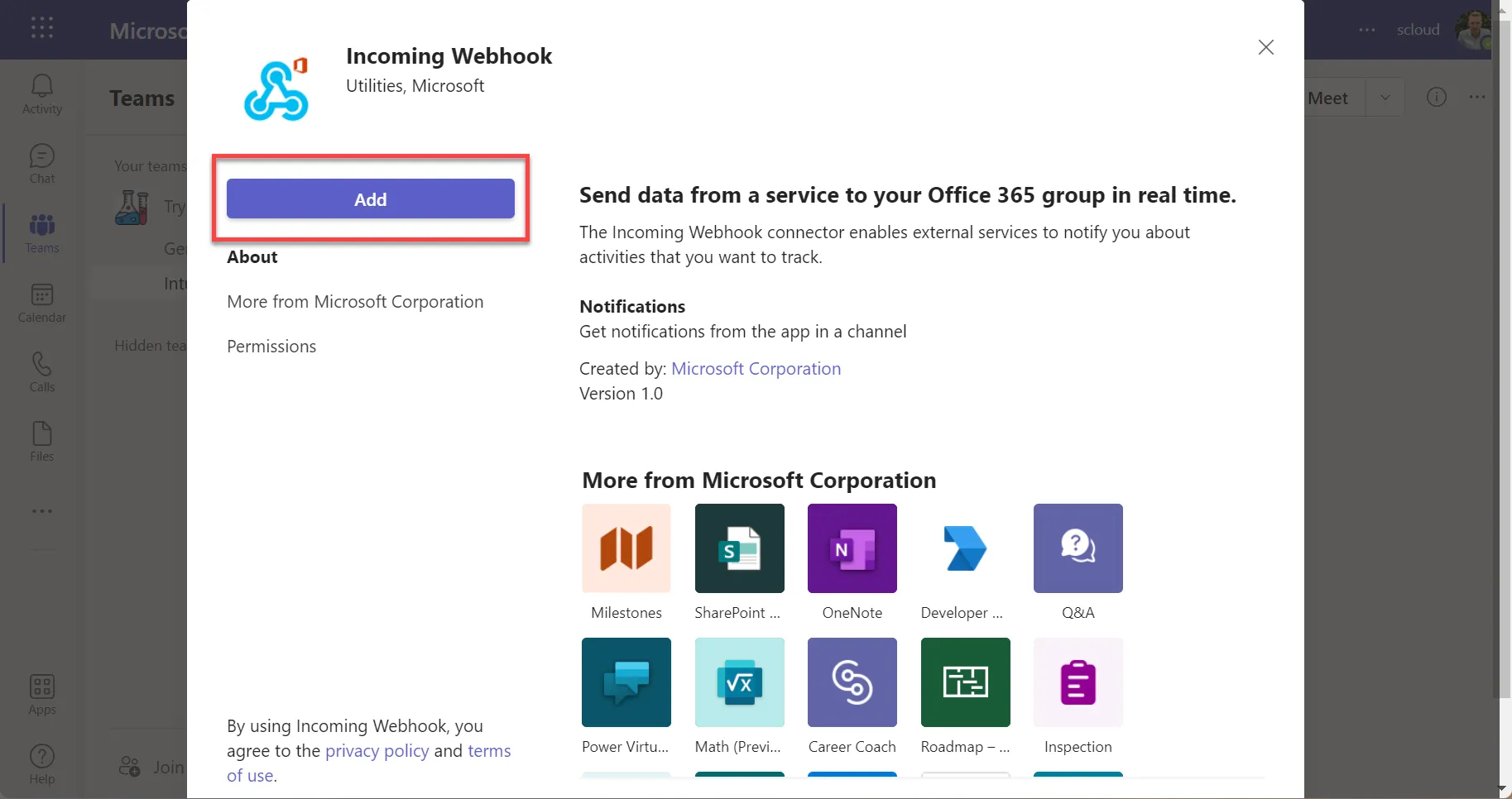Image resolution: width=1512 pixels, height=799 pixels.
Task: Close the Incoming Webhook dialog
Action: (1265, 47)
